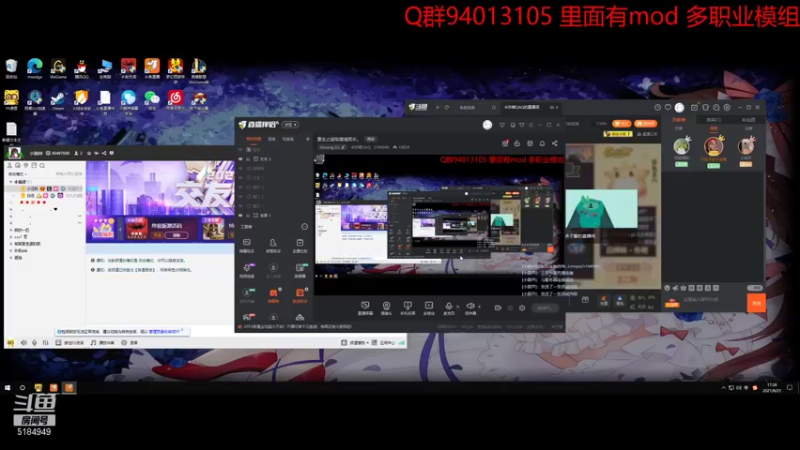Click the highlighted orange toolbox tool icon in middle column
Viewport: 800px width, 450px height.
273,293
